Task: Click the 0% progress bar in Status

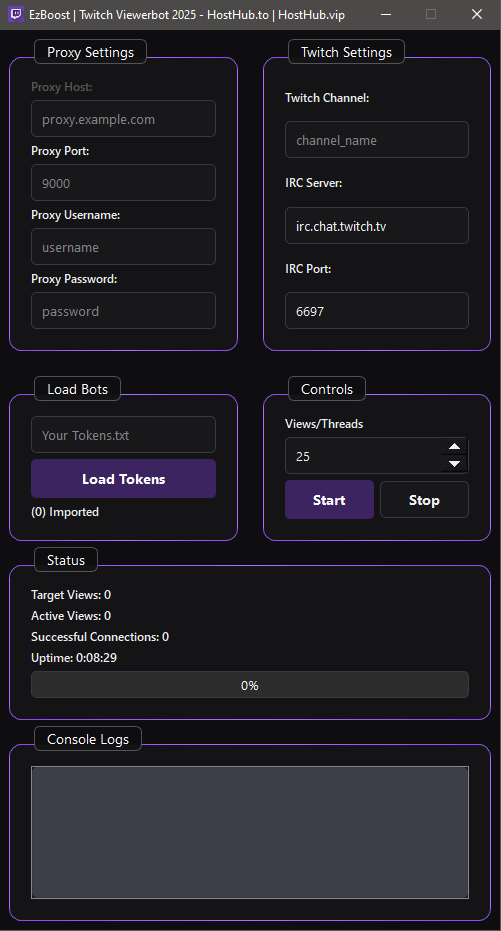Action: tap(250, 685)
